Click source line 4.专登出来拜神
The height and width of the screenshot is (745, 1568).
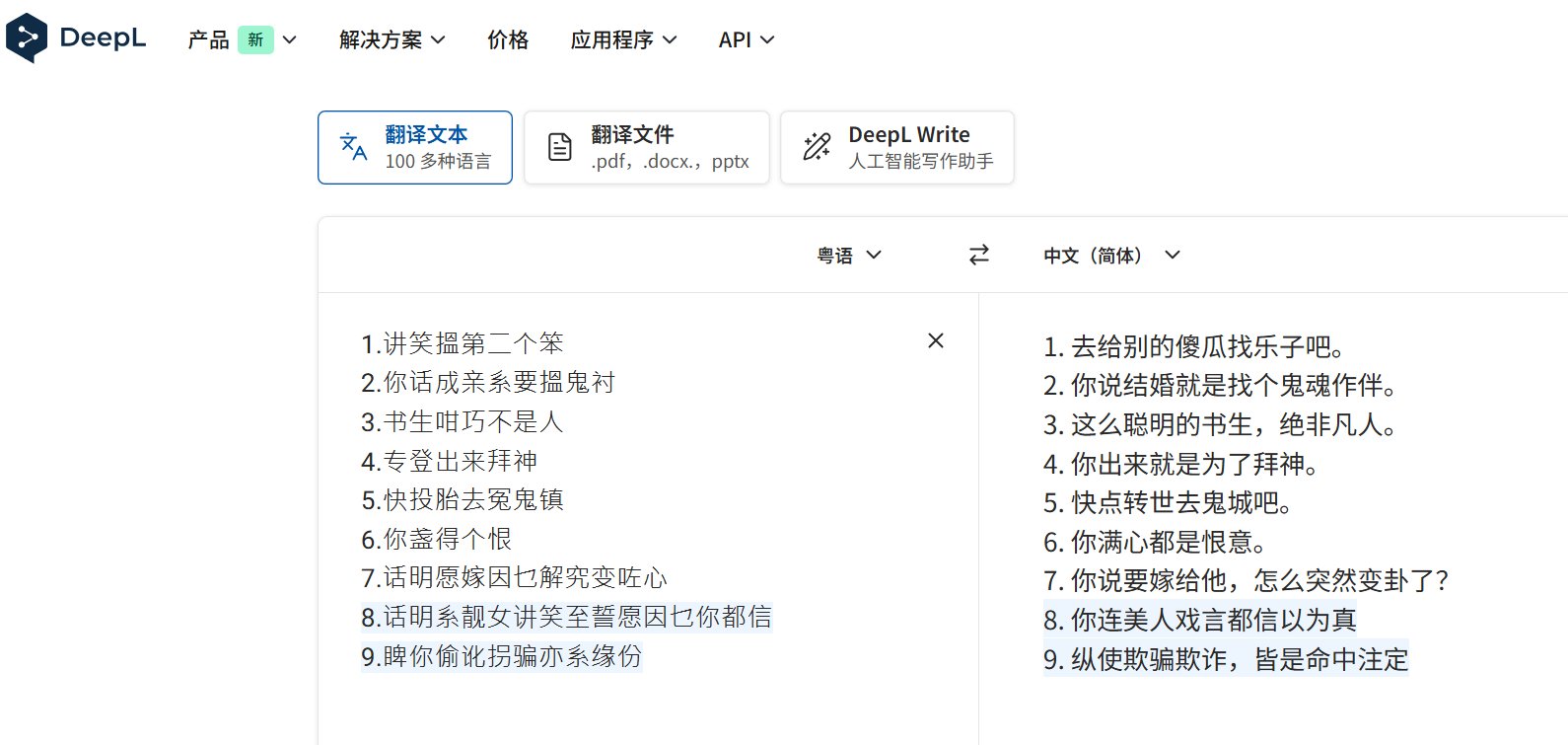[x=450, y=461]
